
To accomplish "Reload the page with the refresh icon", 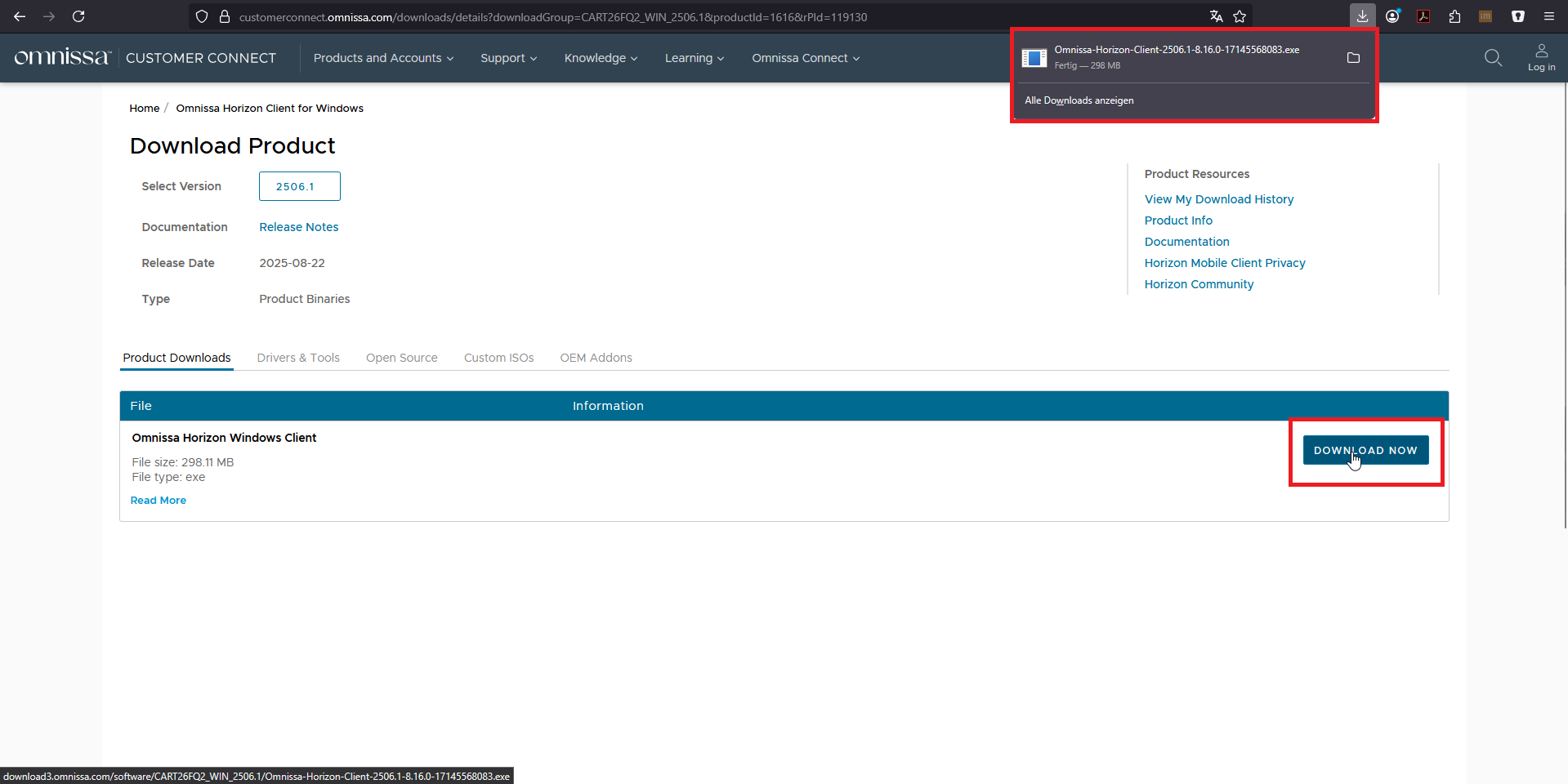I will [78, 16].
